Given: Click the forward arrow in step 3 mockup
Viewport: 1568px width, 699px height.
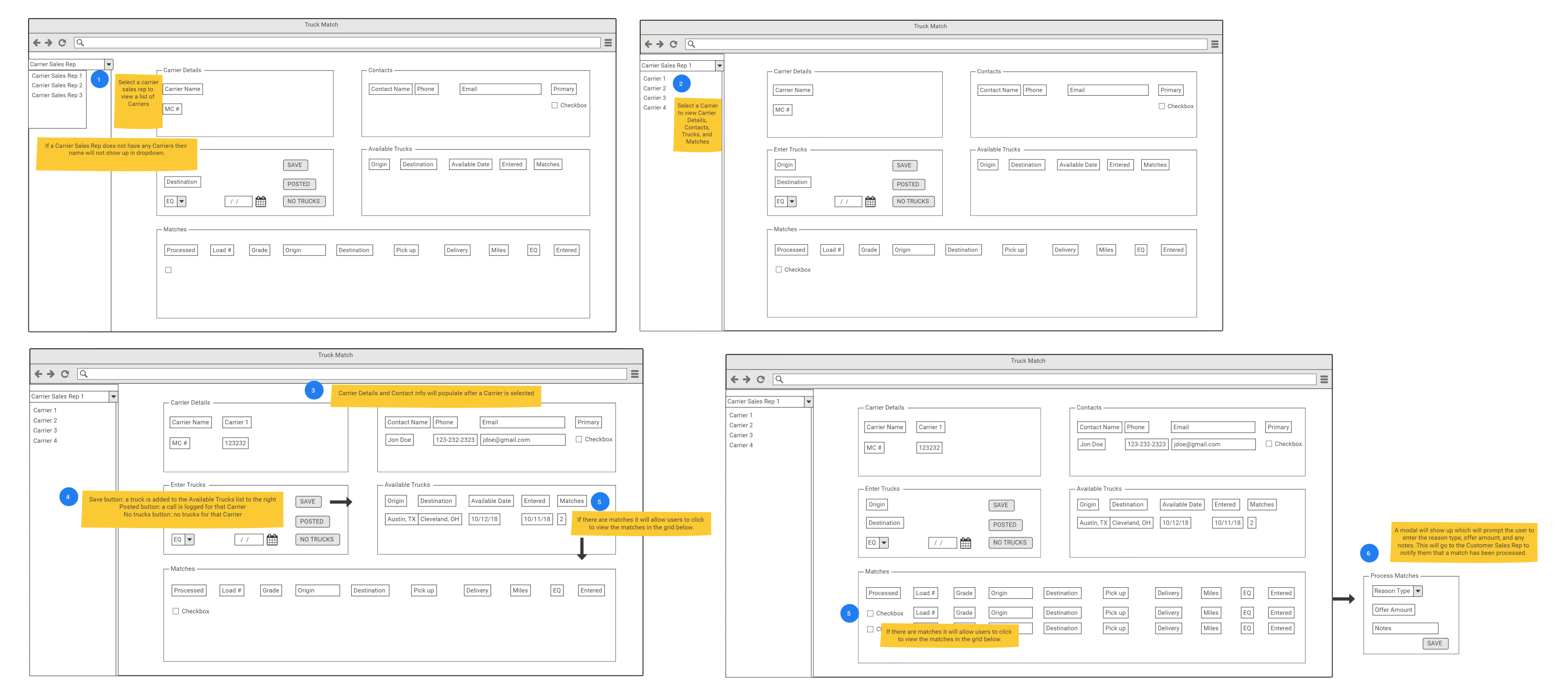Looking at the screenshot, I should [51, 374].
